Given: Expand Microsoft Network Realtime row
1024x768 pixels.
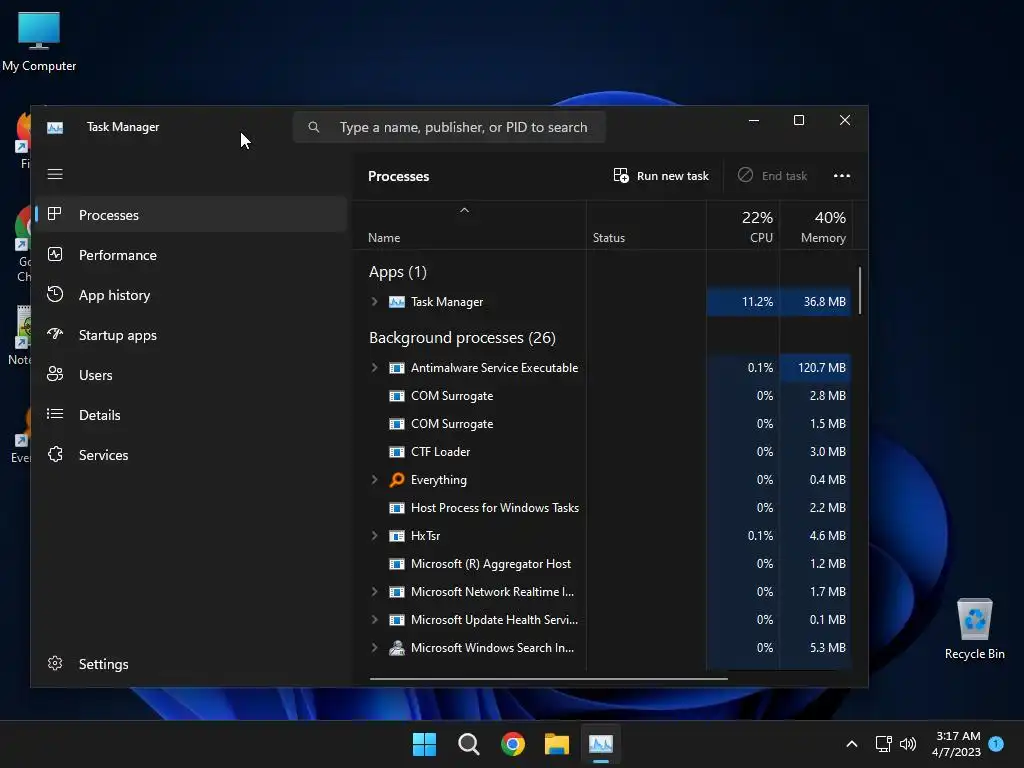Looking at the screenshot, I should [x=374, y=592].
